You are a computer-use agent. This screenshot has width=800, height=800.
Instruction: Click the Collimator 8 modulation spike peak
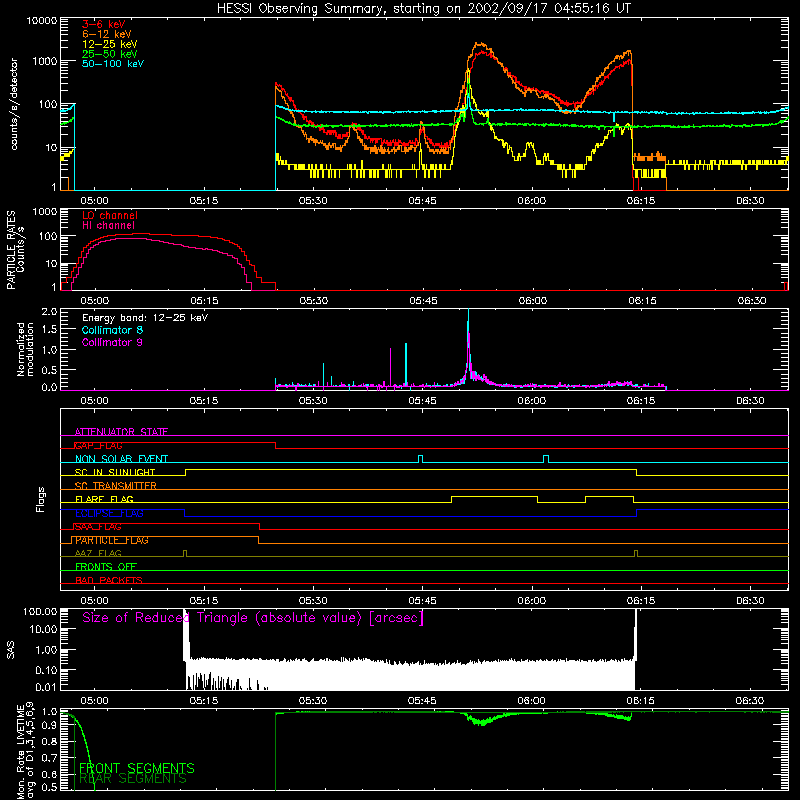pyautogui.click(x=468, y=311)
